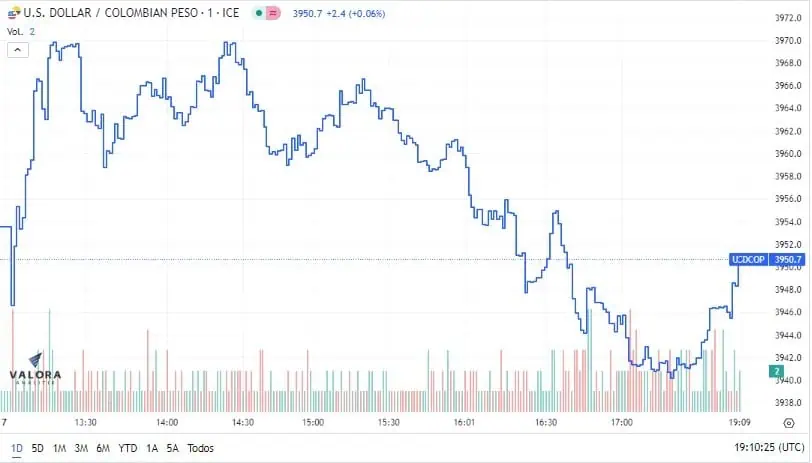Choose the 6M time range
This screenshot has width=812, height=463.
click(x=103, y=448)
